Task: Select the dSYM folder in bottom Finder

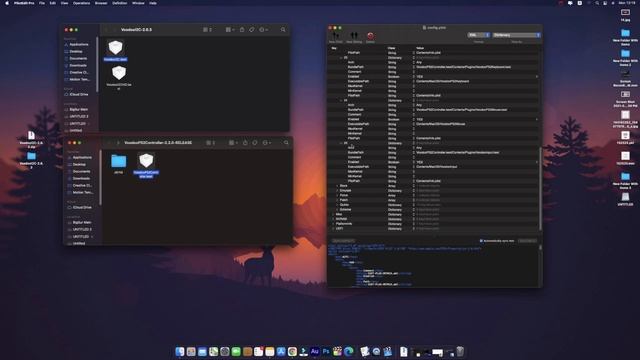Action: pyautogui.click(x=119, y=164)
